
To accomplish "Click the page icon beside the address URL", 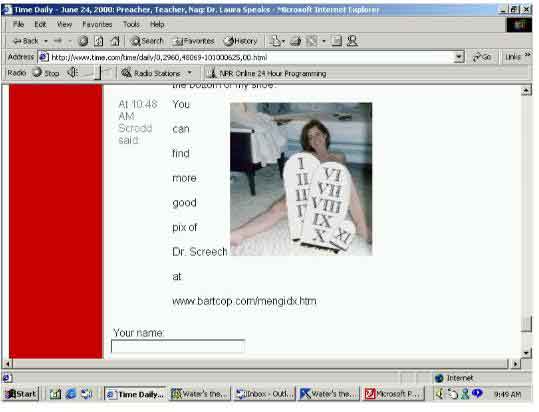I will click(x=44, y=57).
